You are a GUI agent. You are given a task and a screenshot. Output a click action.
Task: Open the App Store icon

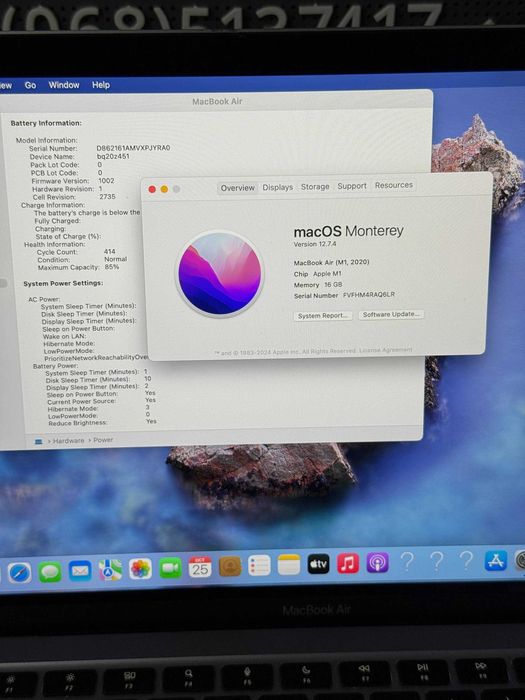coord(496,560)
